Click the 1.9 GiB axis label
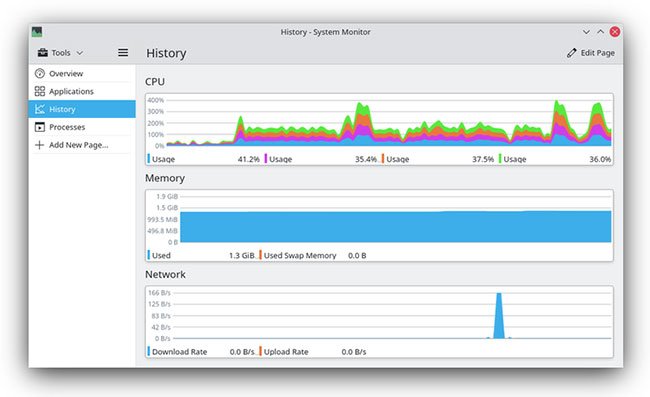 167,196
